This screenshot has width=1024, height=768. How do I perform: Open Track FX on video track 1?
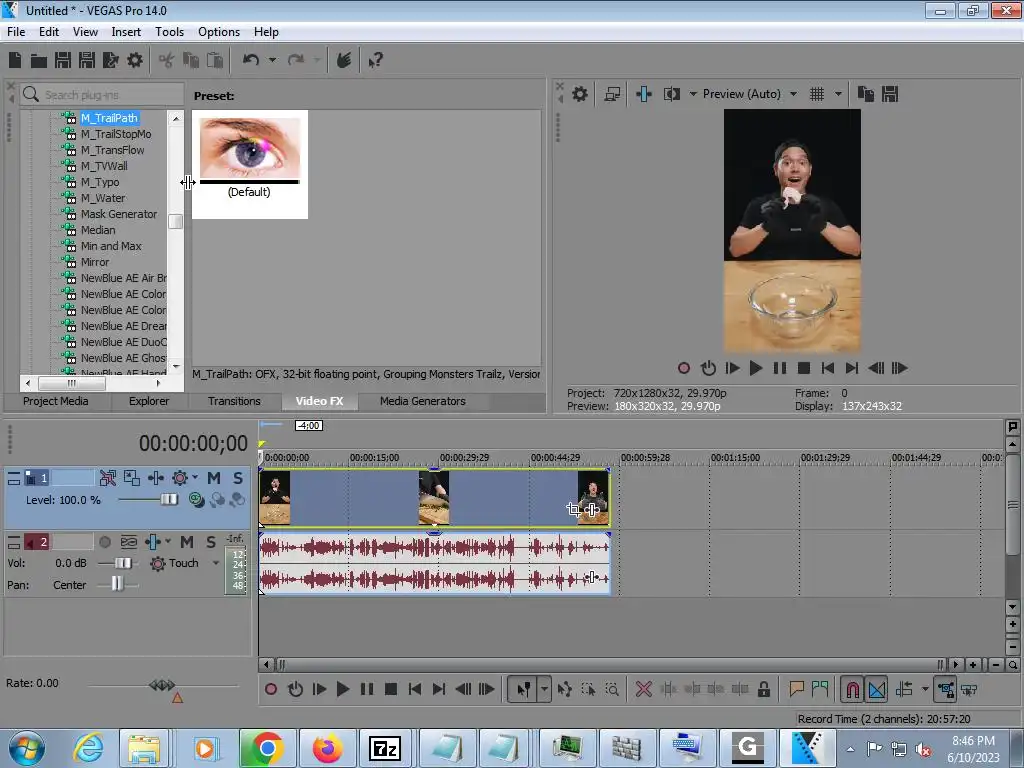pos(155,478)
